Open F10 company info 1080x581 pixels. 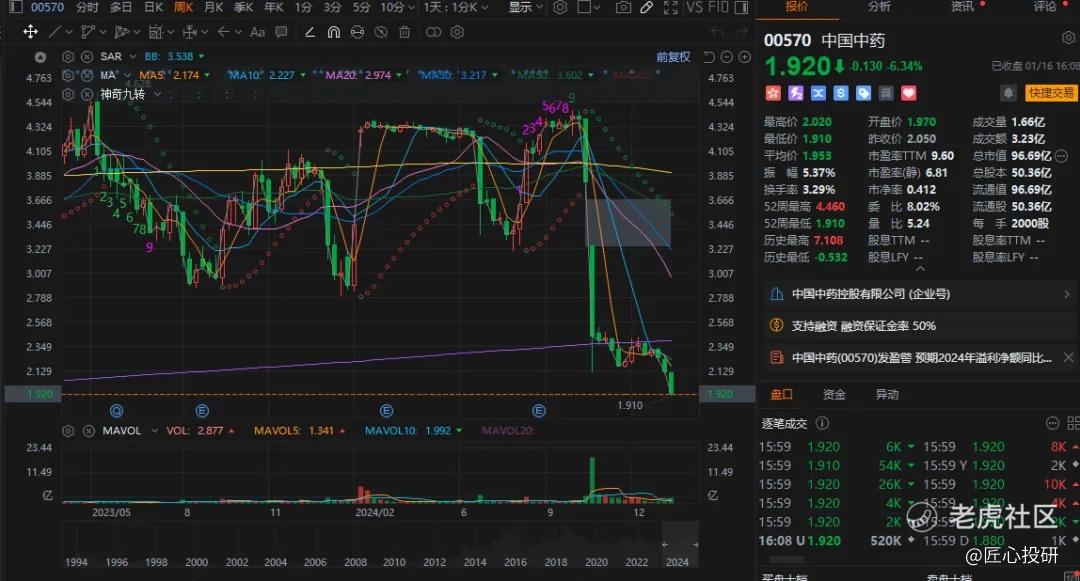coord(718,8)
